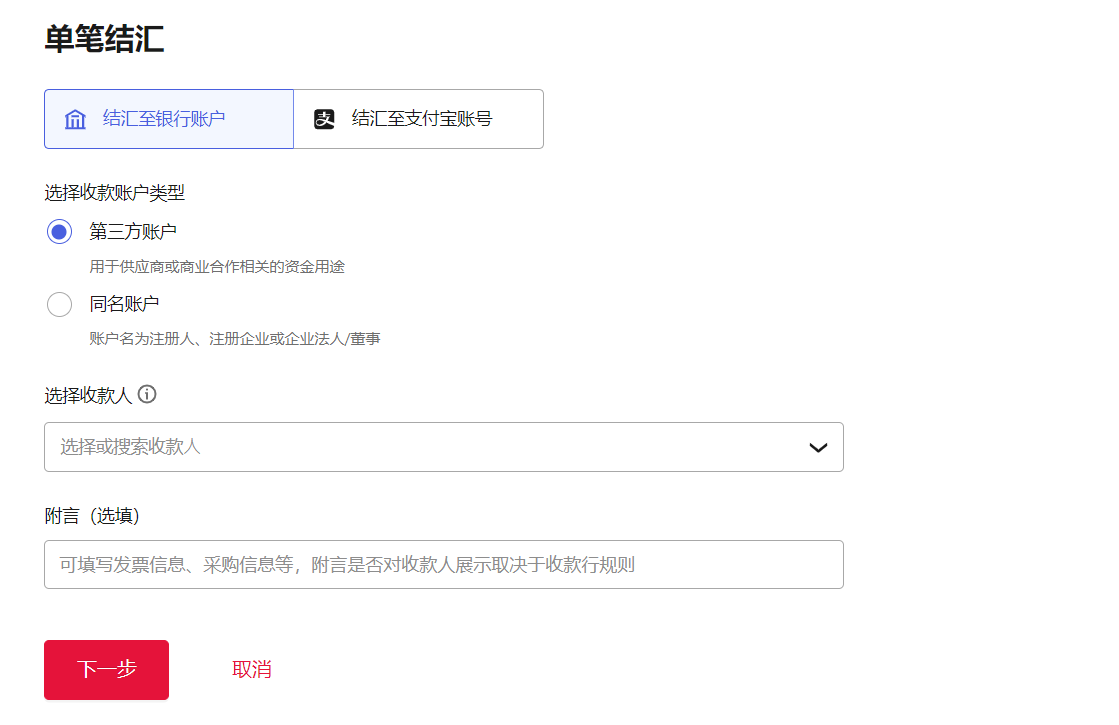The width and height of the screenshot is (1119, 725).
Task: Click the 取消 link to cancel
Action: pyautogui.click(x=251, y=669)
